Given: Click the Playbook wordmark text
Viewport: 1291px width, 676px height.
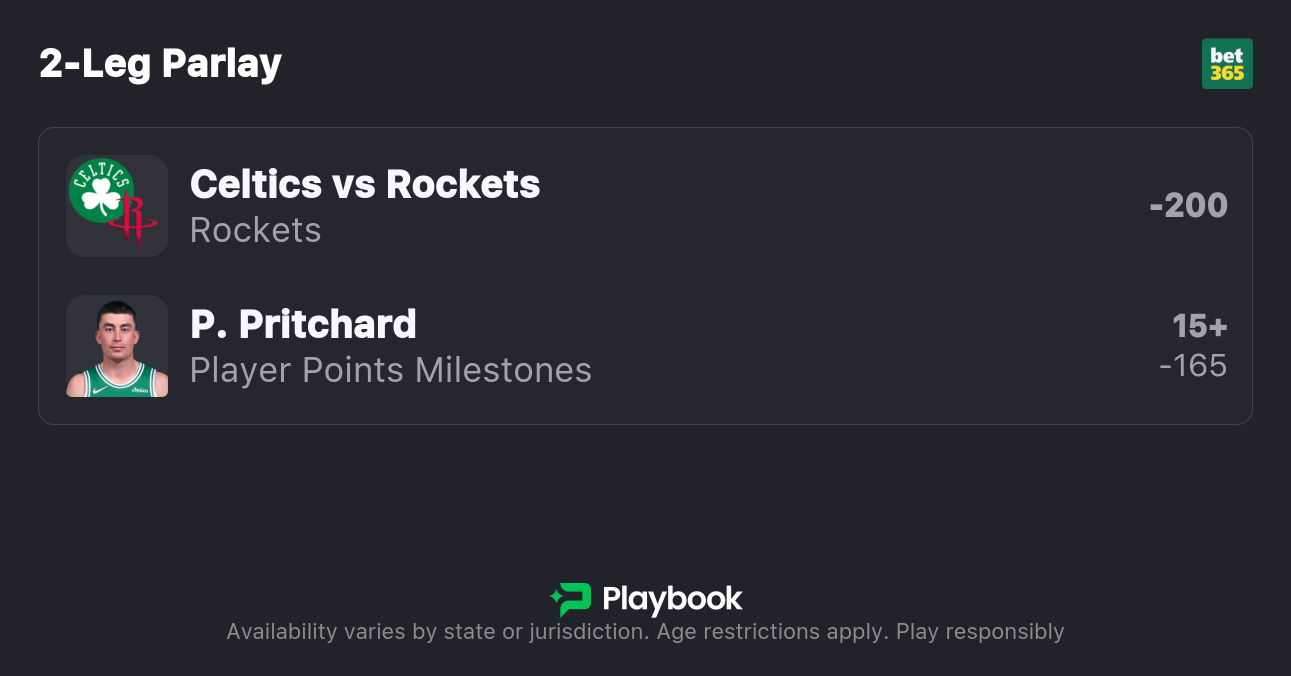Looking at the screenshot, I should [x=672, y=599].
